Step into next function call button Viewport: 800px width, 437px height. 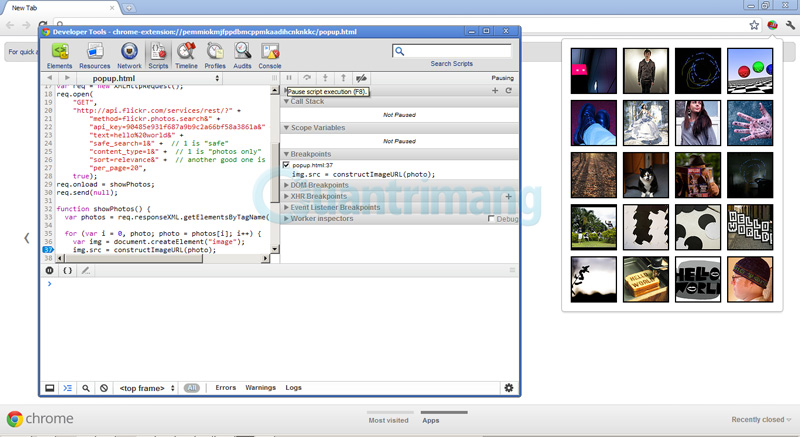[325, 78]
